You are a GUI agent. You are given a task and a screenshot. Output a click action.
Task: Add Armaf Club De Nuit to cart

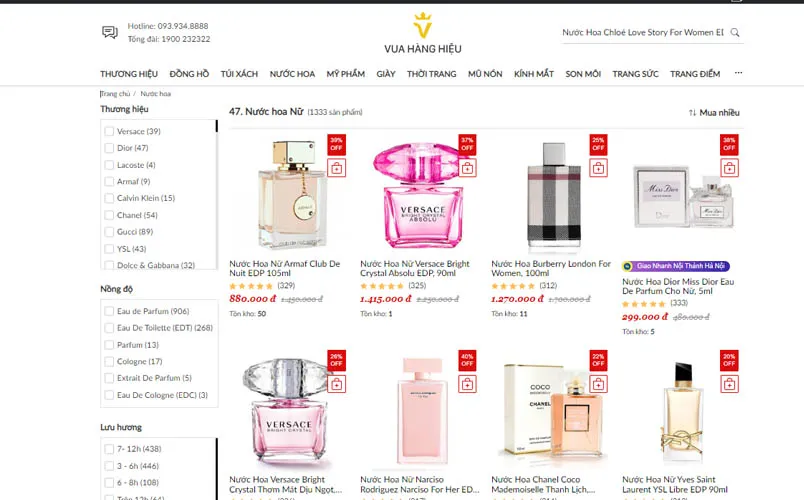tap(336, 168)
